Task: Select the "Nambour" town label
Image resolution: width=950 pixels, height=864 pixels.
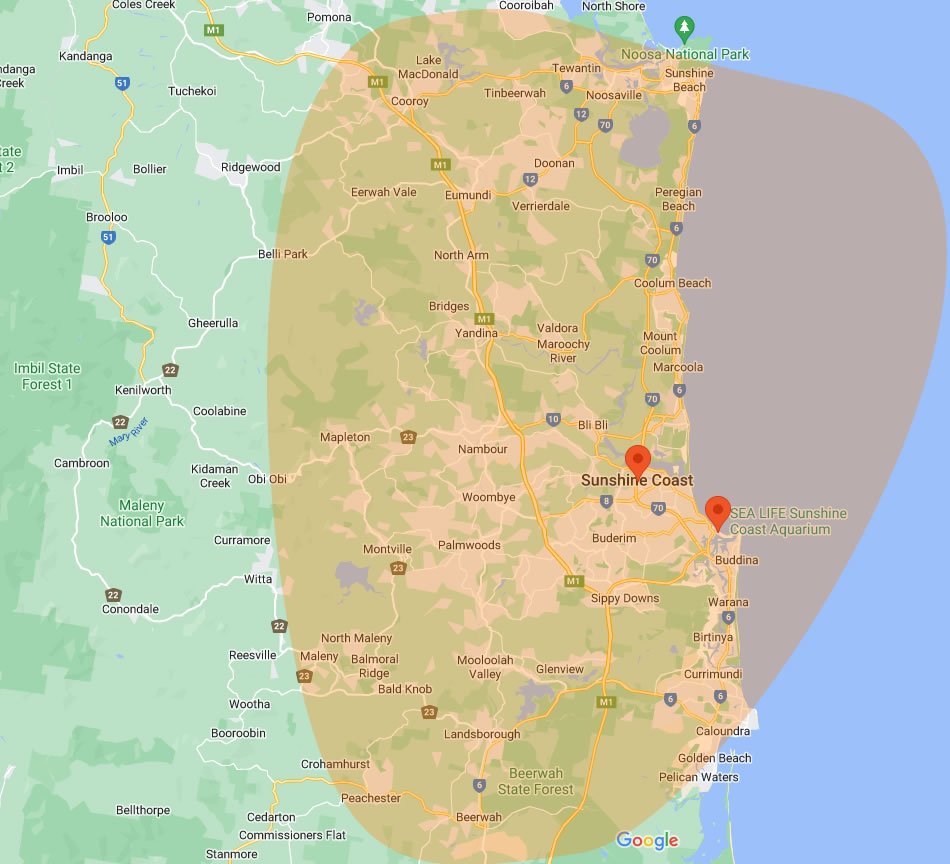Action: [482, 449]
